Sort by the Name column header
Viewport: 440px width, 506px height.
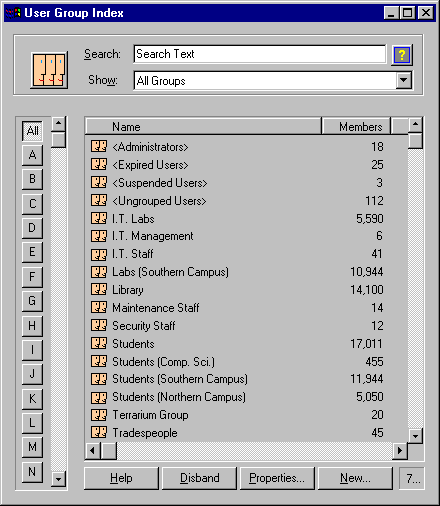pos(203,127)
